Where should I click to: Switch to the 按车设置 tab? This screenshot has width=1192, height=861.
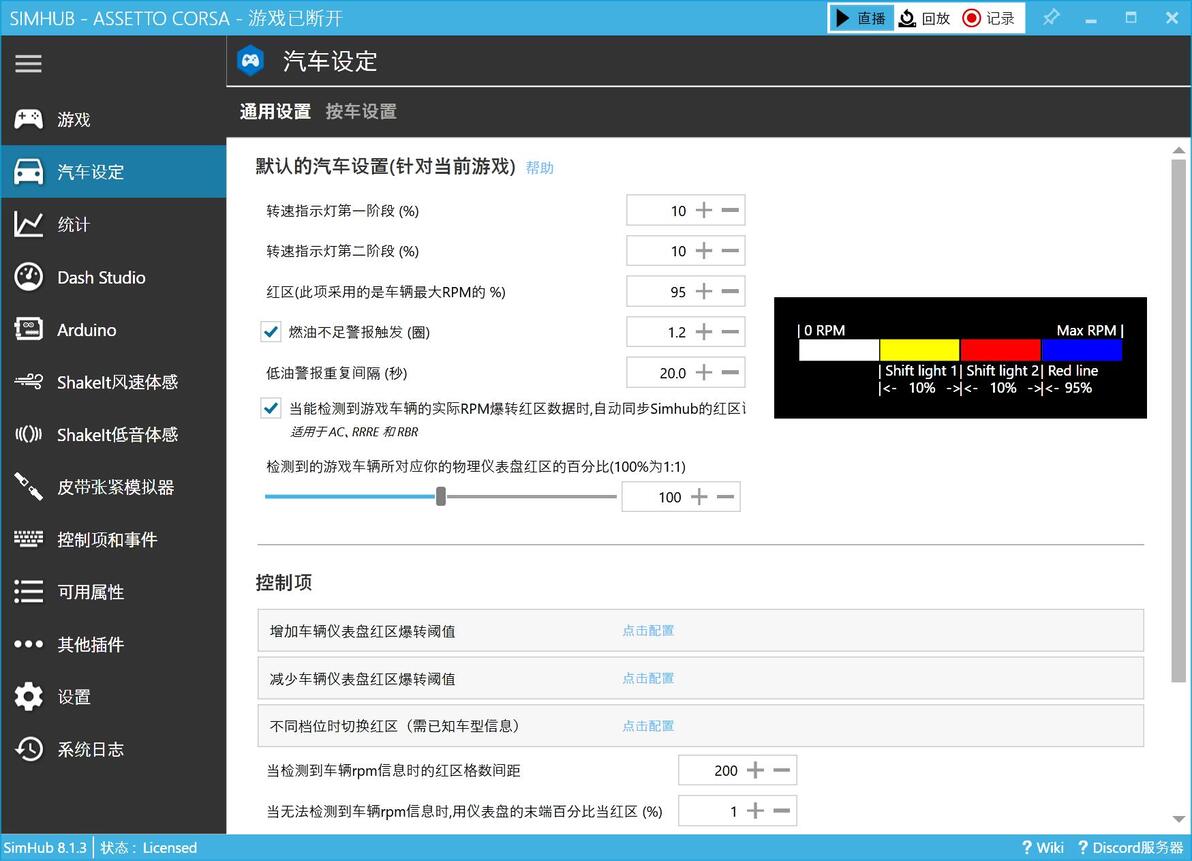361,112
